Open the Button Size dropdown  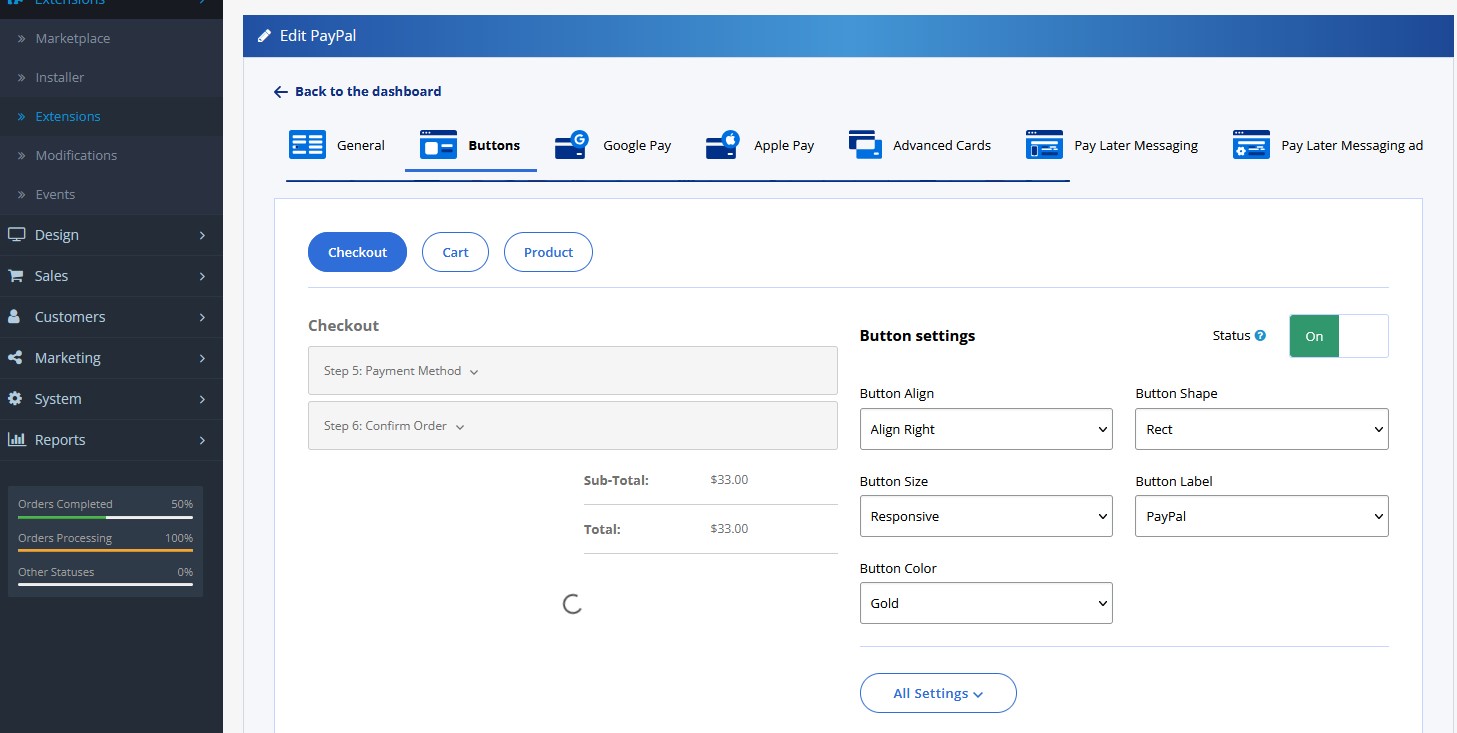click(986, 516)
